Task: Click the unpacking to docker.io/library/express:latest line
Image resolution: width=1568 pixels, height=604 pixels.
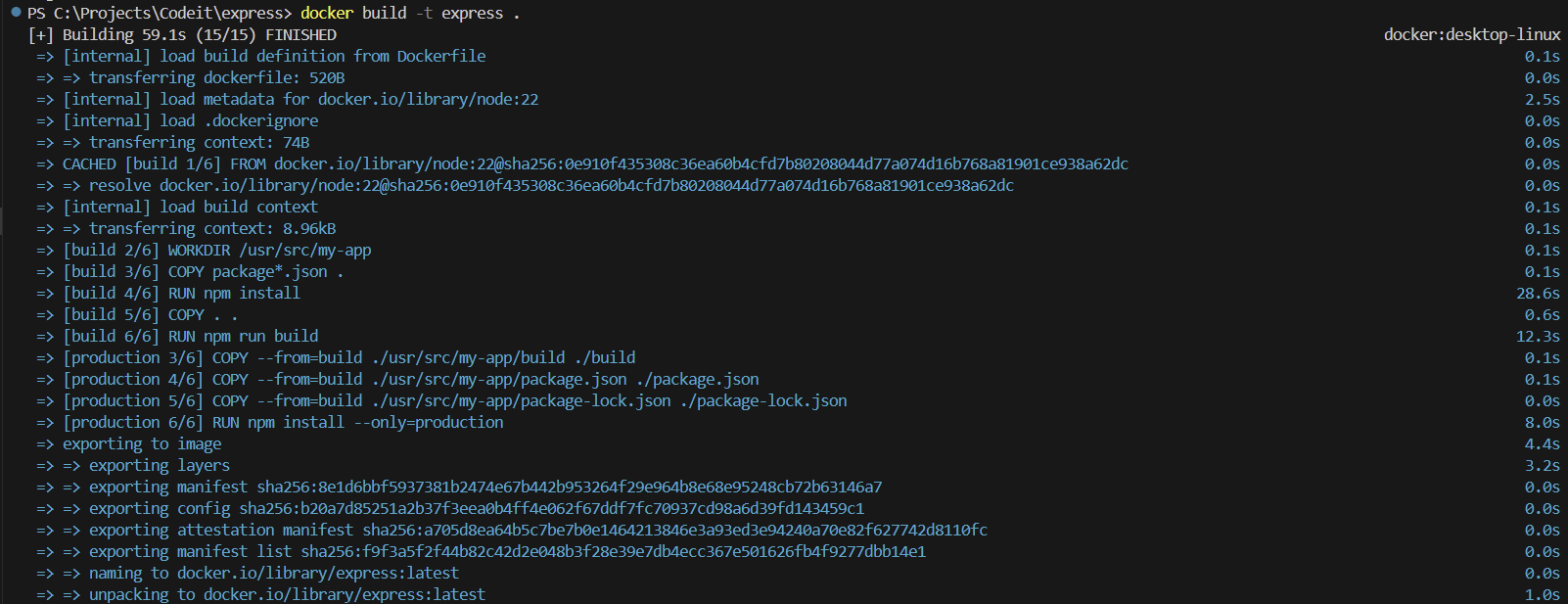Action: (x=260, y=594)
